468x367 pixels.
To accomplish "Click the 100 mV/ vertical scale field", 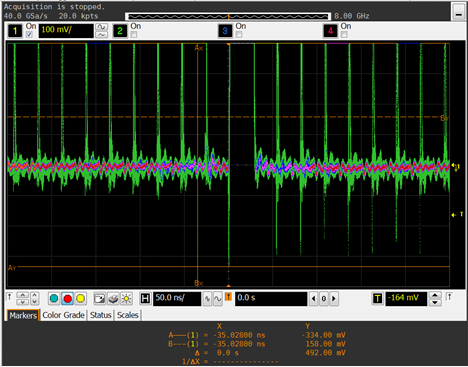I will tap(66, 31).
